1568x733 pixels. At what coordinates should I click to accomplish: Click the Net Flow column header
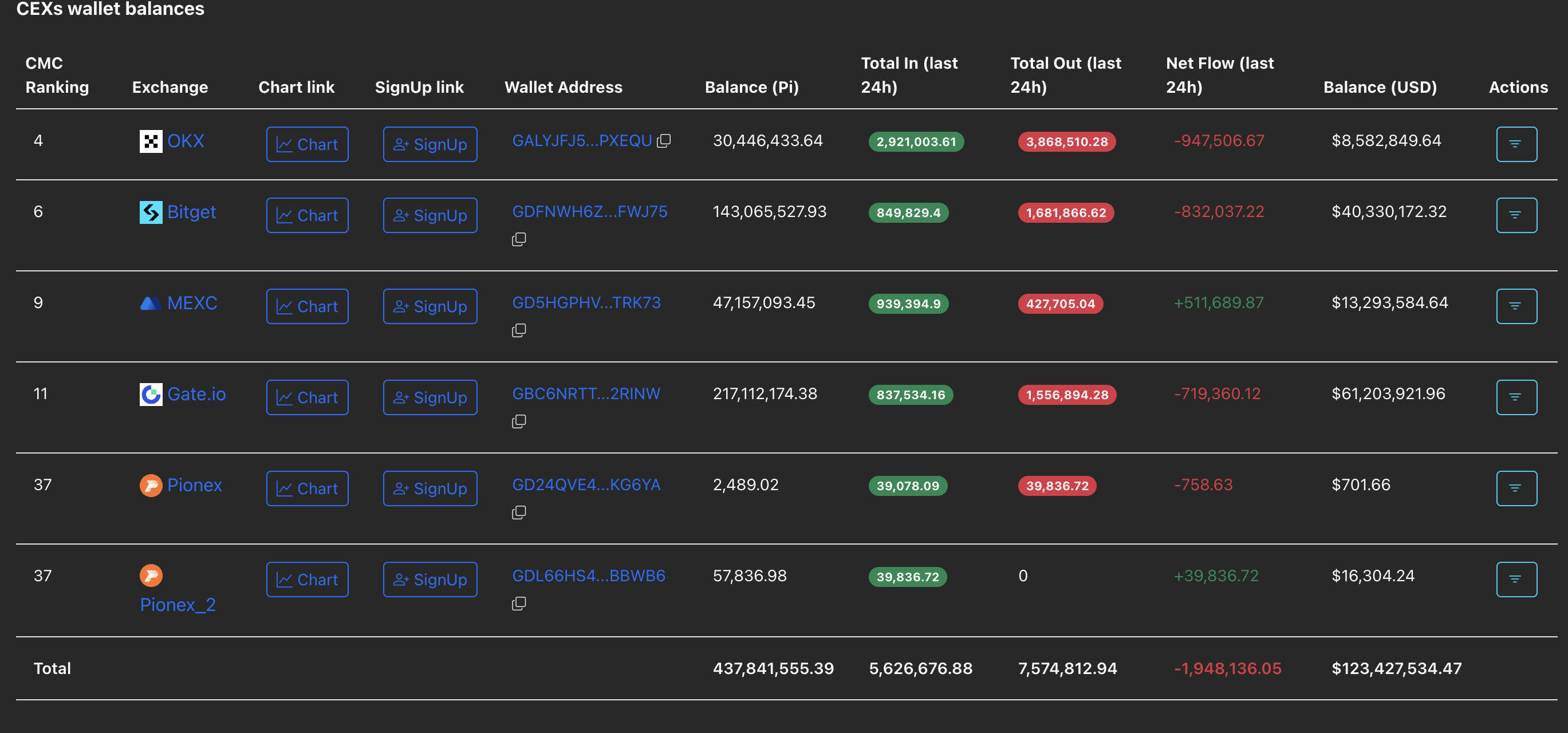[1219, 75]
